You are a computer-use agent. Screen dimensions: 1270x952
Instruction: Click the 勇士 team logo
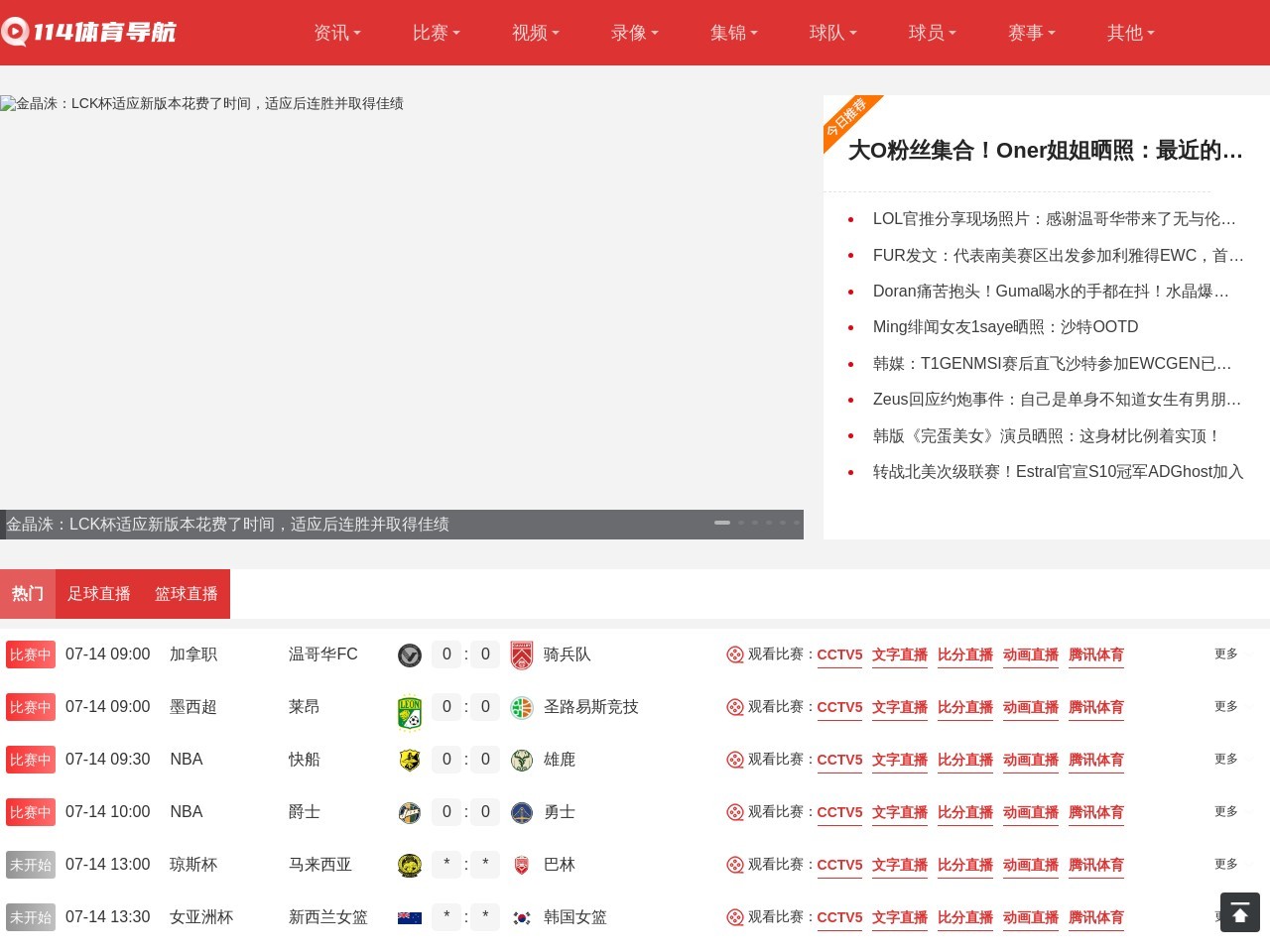coord(521,812)
